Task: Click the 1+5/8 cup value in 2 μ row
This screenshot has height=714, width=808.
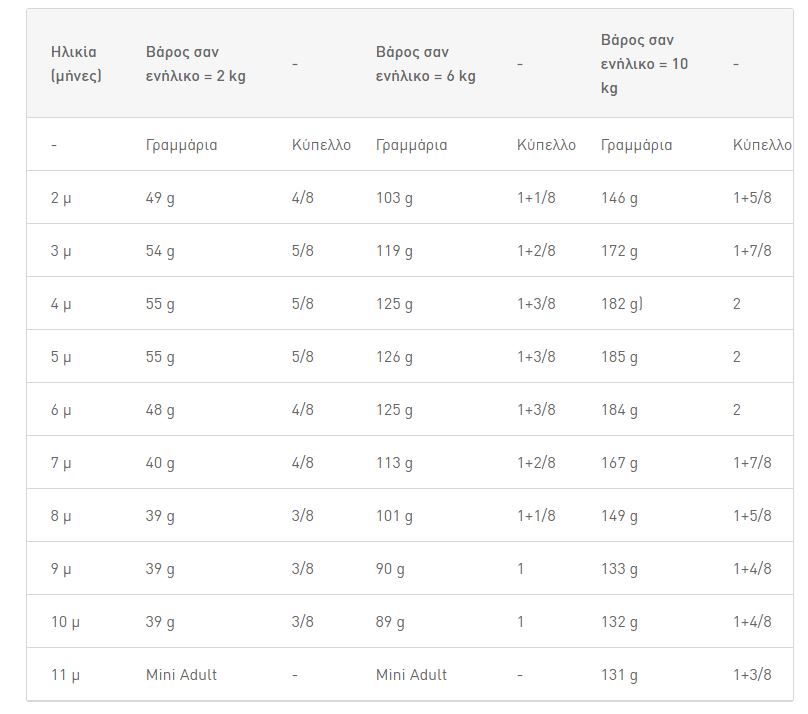Action: [x=752, y=198]
